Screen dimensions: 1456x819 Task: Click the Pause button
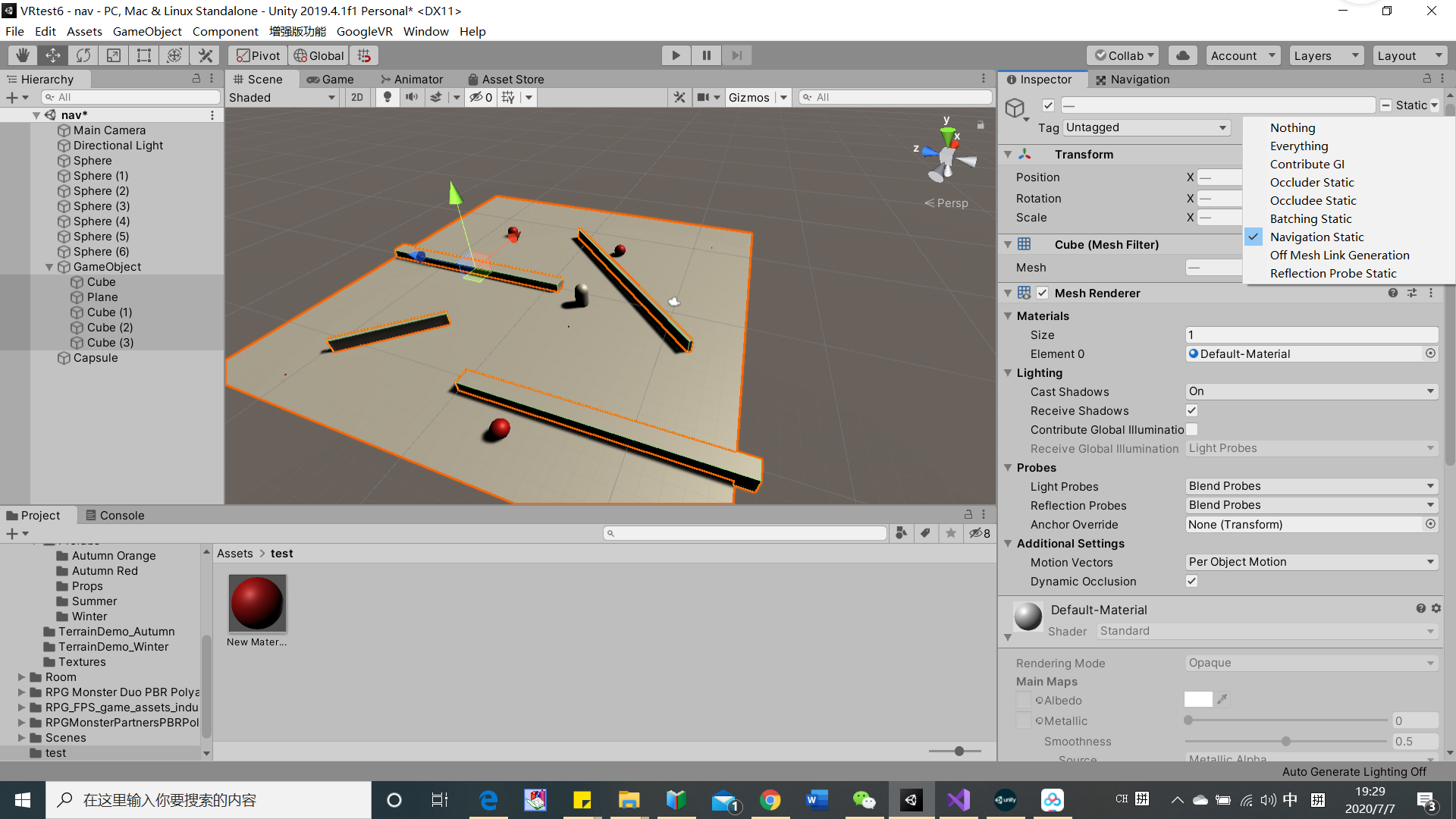(706, 55)
